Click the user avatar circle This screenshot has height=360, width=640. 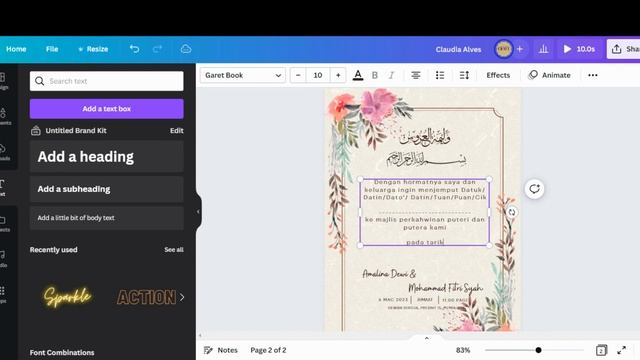point(504,49)
